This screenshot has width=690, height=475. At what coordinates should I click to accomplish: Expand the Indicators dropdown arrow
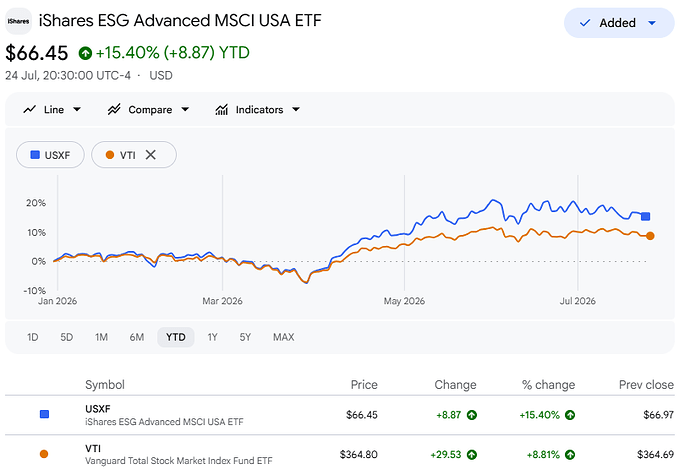(x=296, y=110)
